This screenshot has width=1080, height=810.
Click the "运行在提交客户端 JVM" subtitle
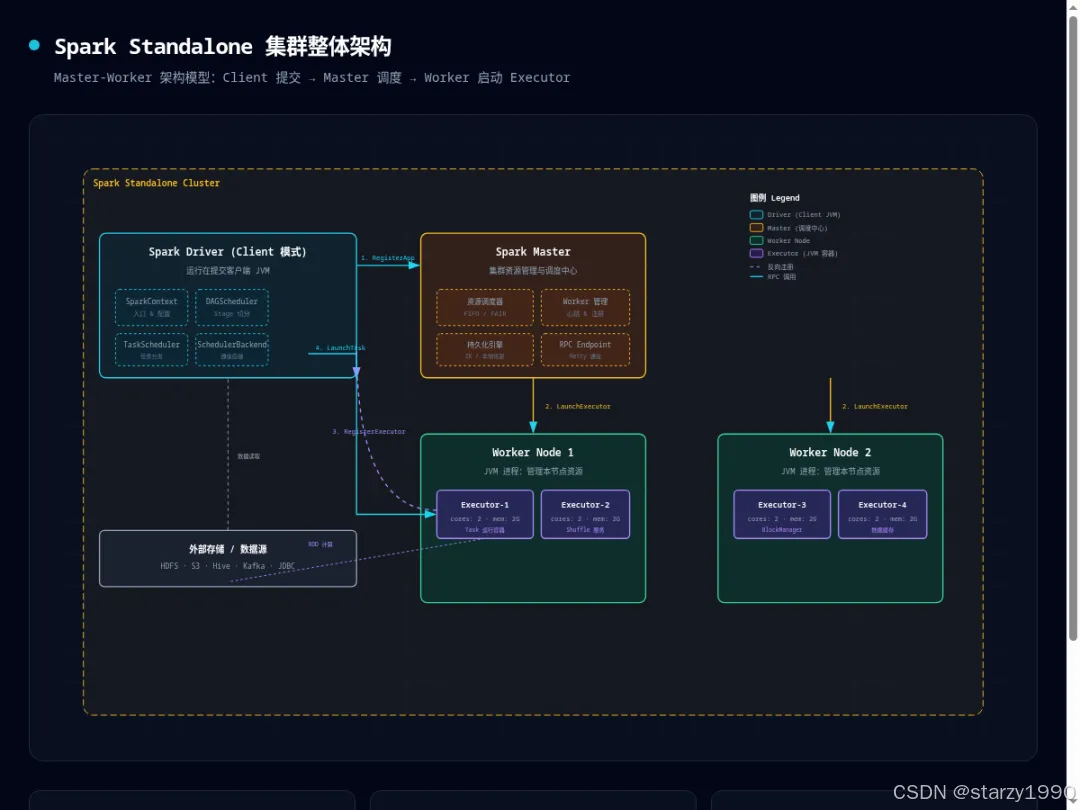(x=228, y=271)
